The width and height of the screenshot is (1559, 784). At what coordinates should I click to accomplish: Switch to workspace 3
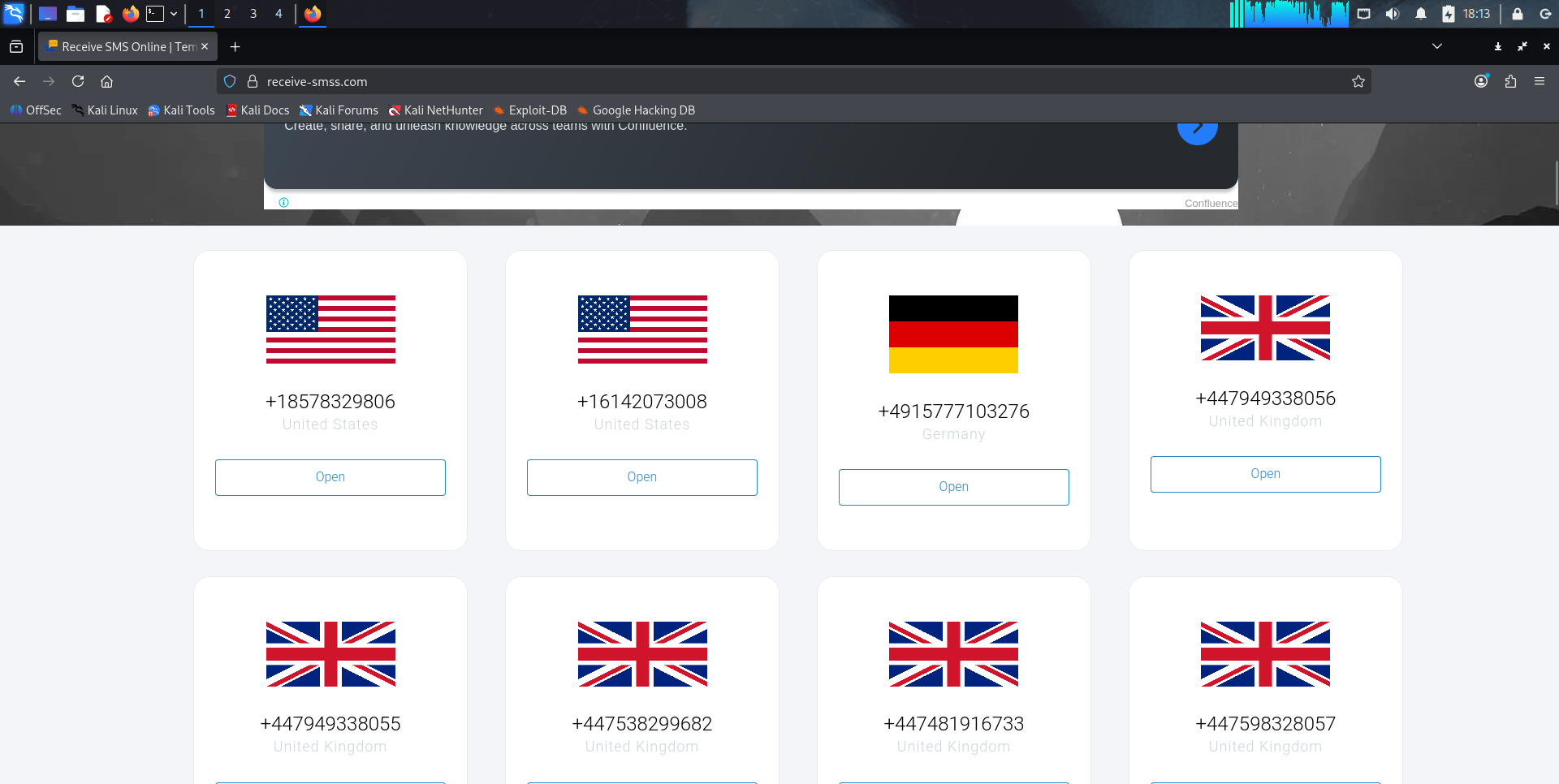253,14
